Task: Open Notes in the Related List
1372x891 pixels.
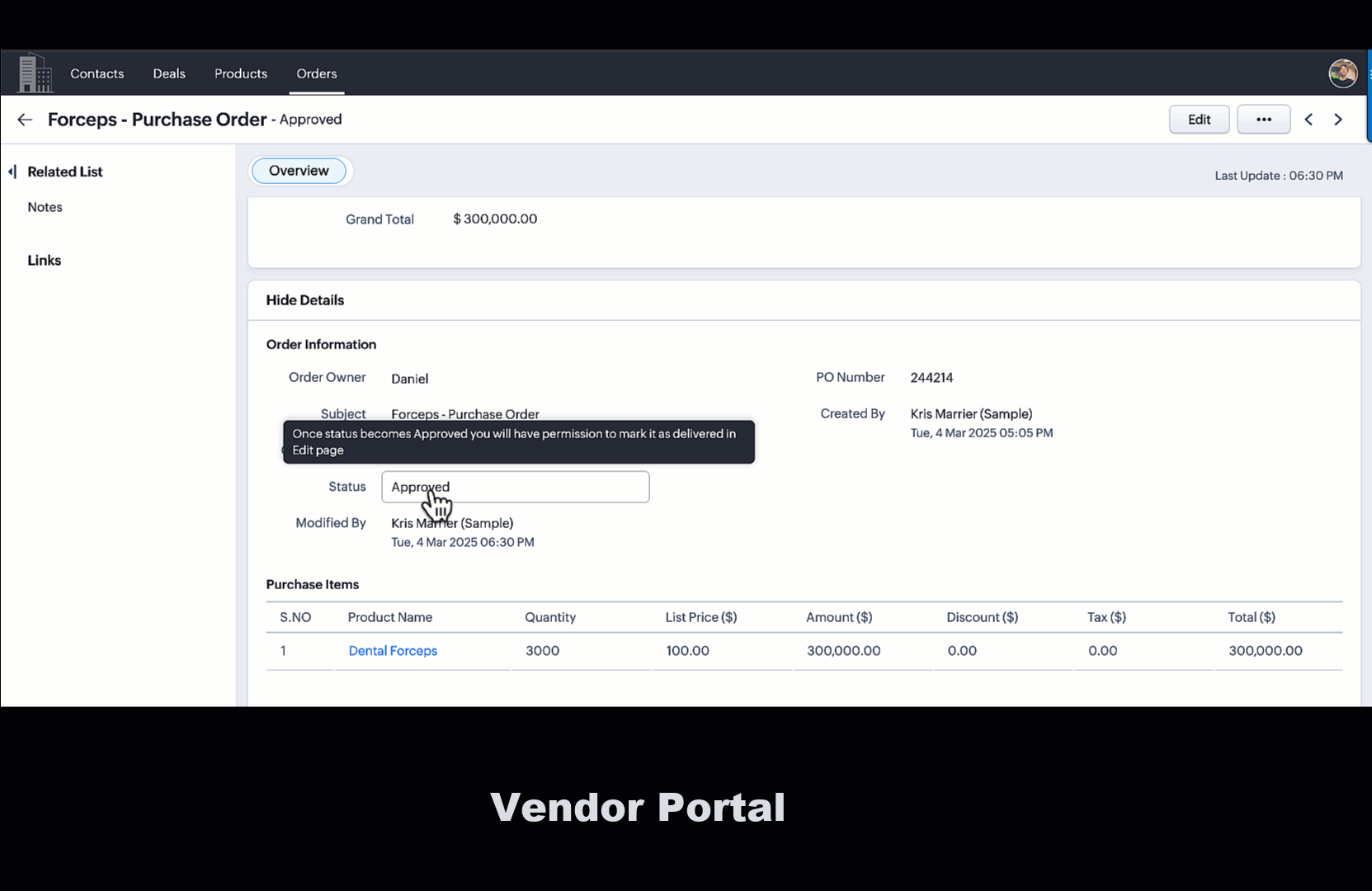Action: pyautogui.click(x=45, y=207)
